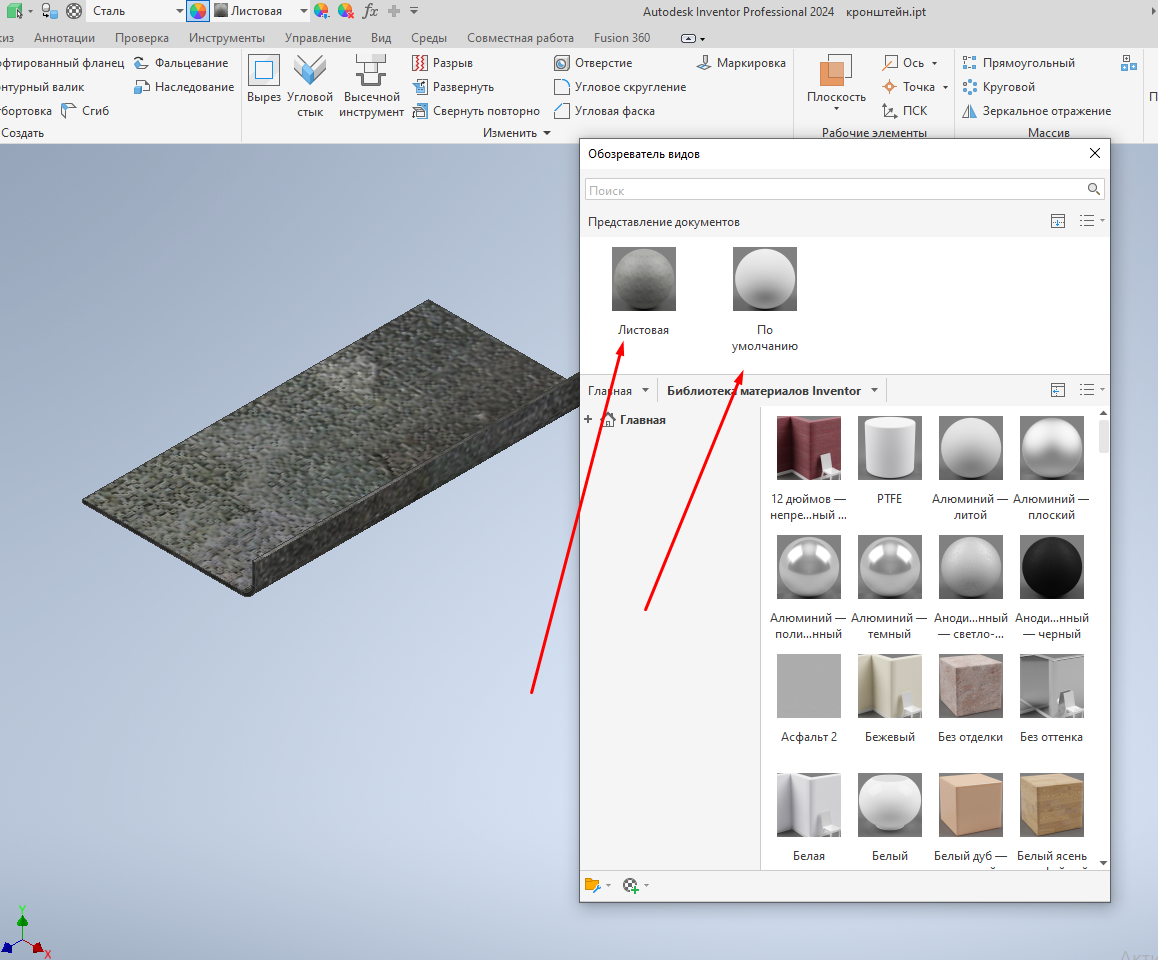Expand the Главная tree node
The width and height of the screenshot is (1158, 960).
tap(588, 420)
